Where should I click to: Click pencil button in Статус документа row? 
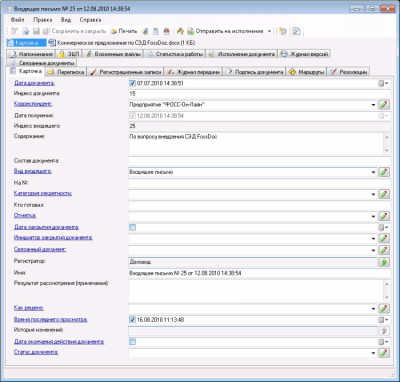384,353
